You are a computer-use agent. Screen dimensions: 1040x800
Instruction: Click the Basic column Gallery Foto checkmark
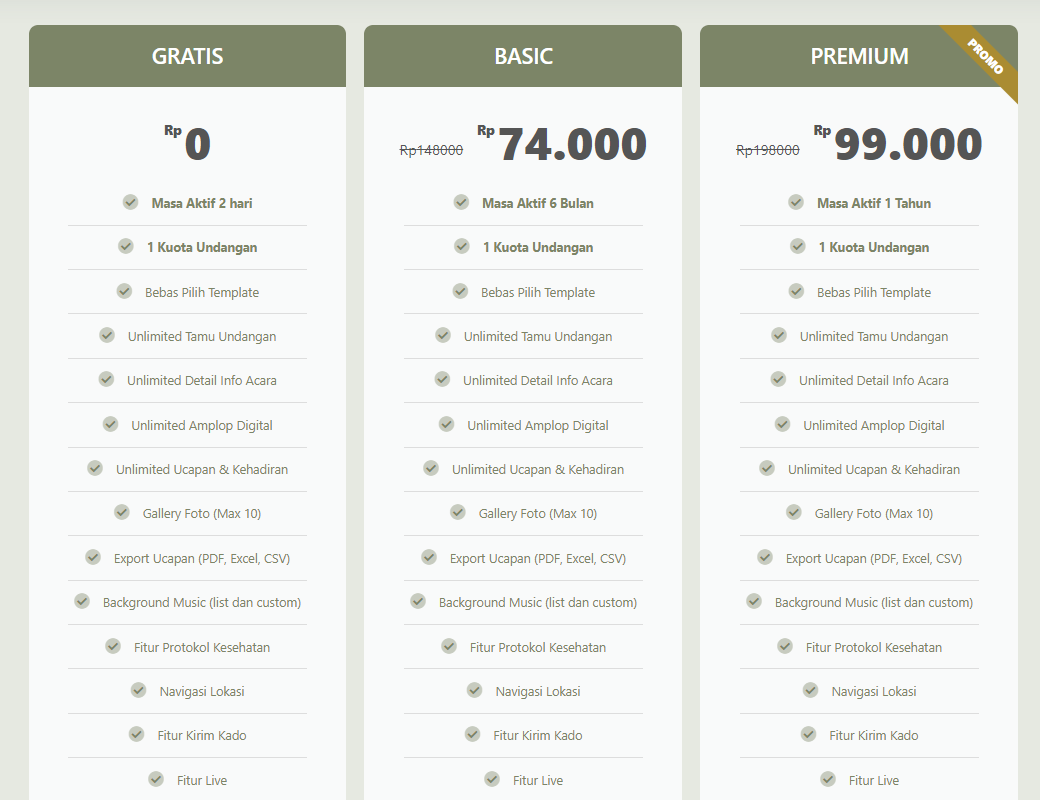click(458, 512)
